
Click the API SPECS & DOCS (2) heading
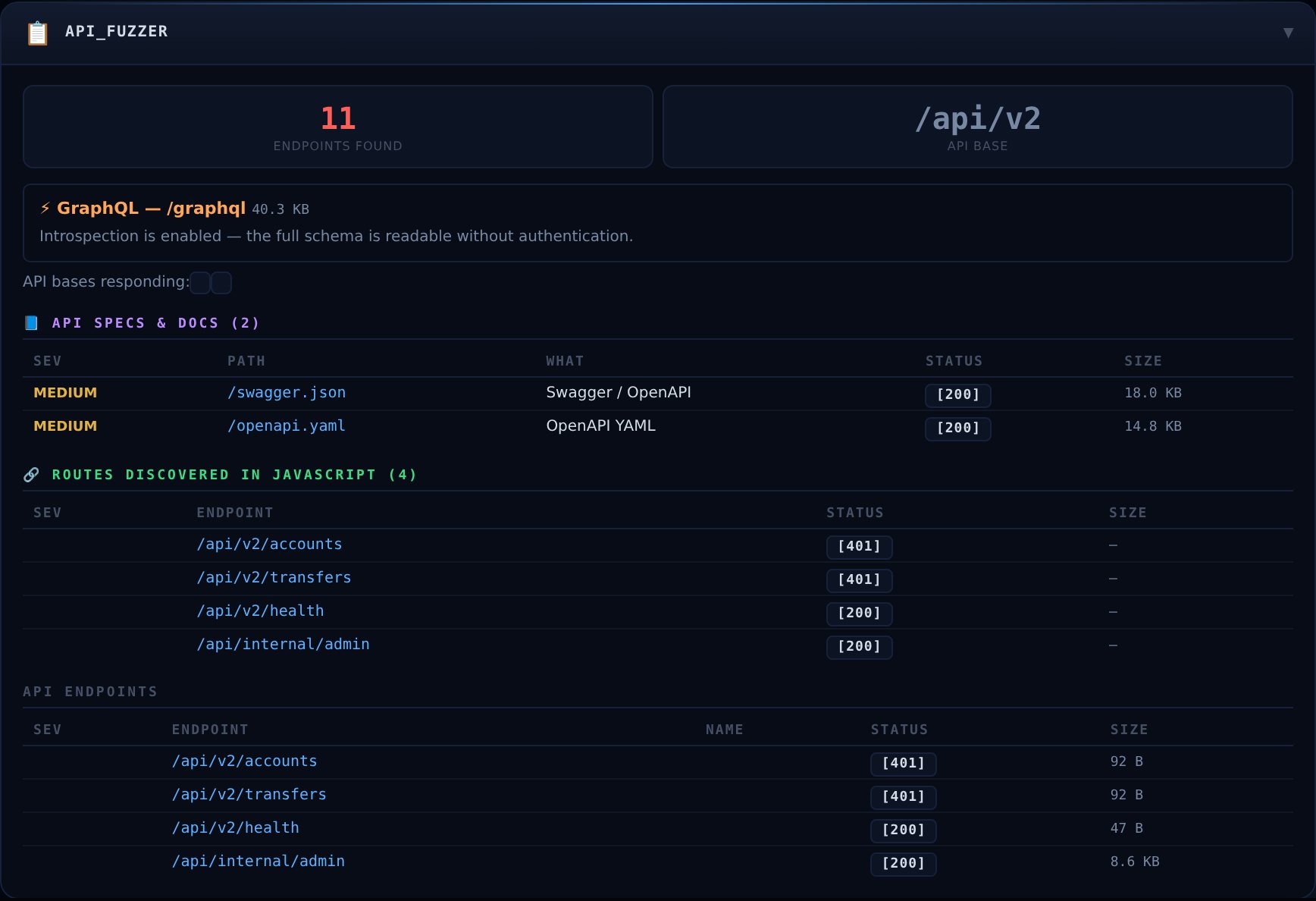pos(155,323)
